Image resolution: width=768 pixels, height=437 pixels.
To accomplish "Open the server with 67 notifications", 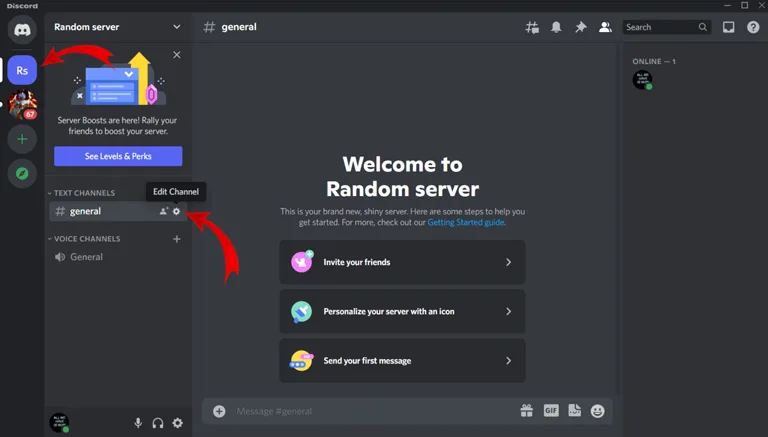I will tap(22, 104).
